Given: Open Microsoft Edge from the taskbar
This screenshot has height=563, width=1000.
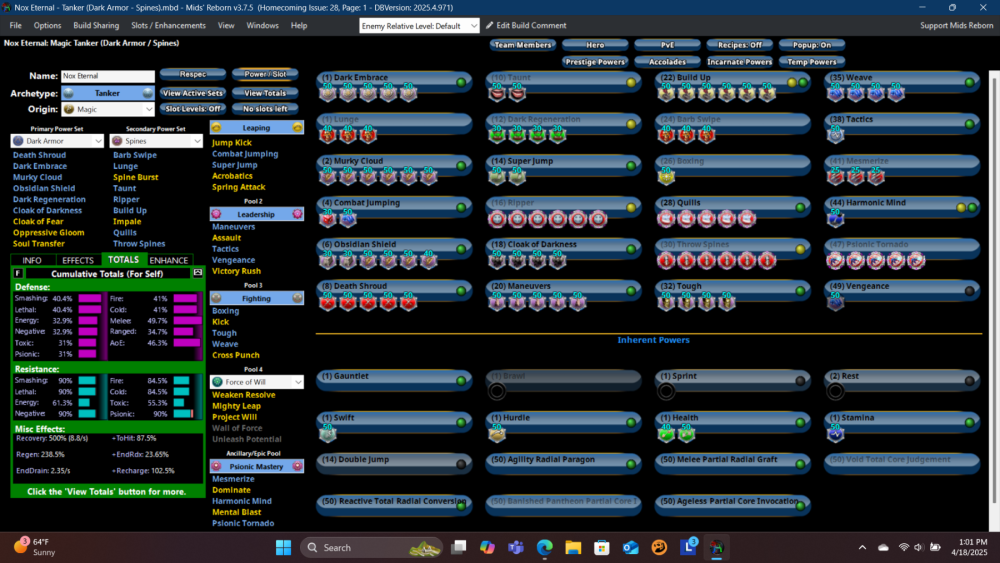Looking at the screenshot, I should click(544, 547).
